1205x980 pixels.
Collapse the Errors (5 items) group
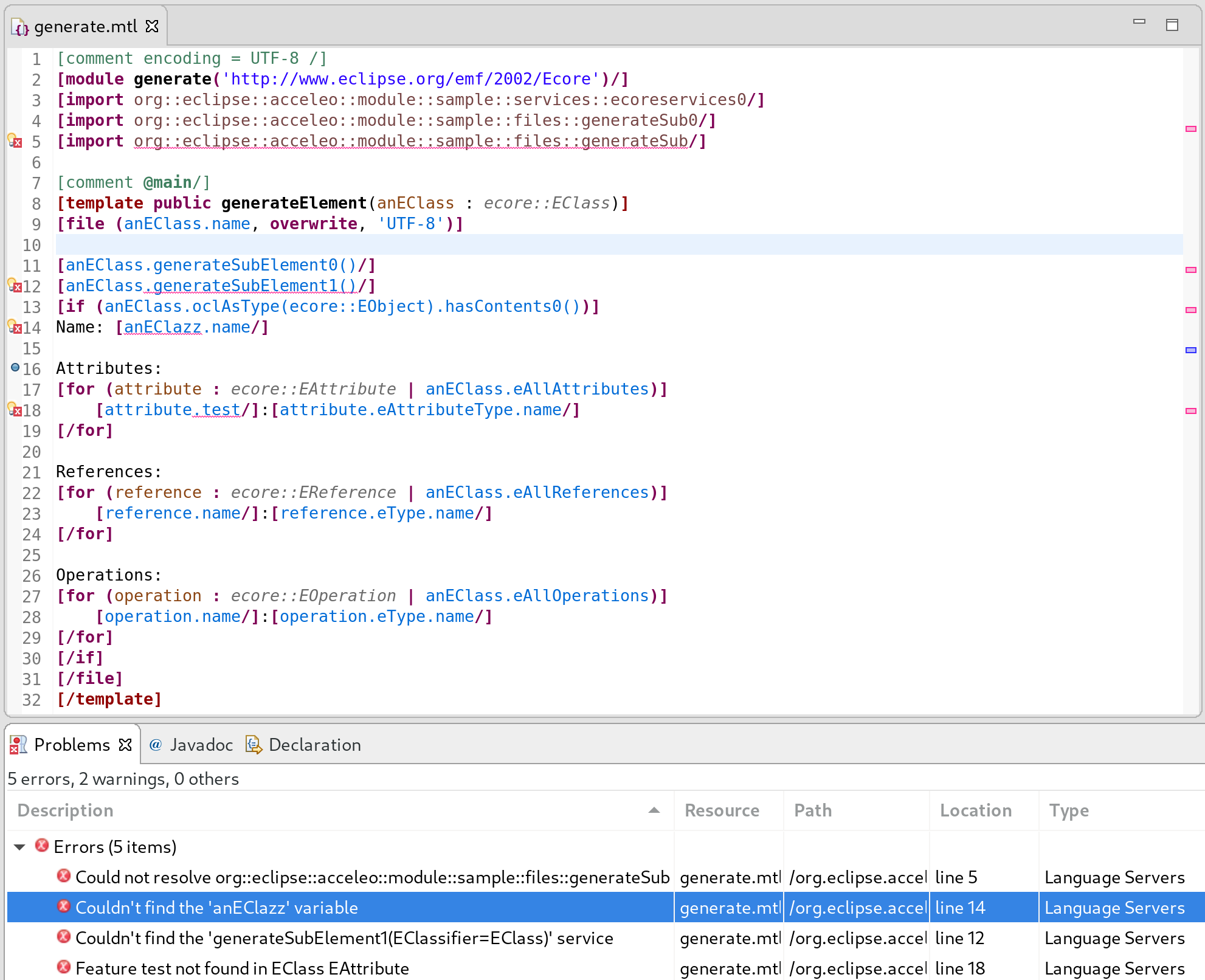pyautogui.click(x=20, y=846)
